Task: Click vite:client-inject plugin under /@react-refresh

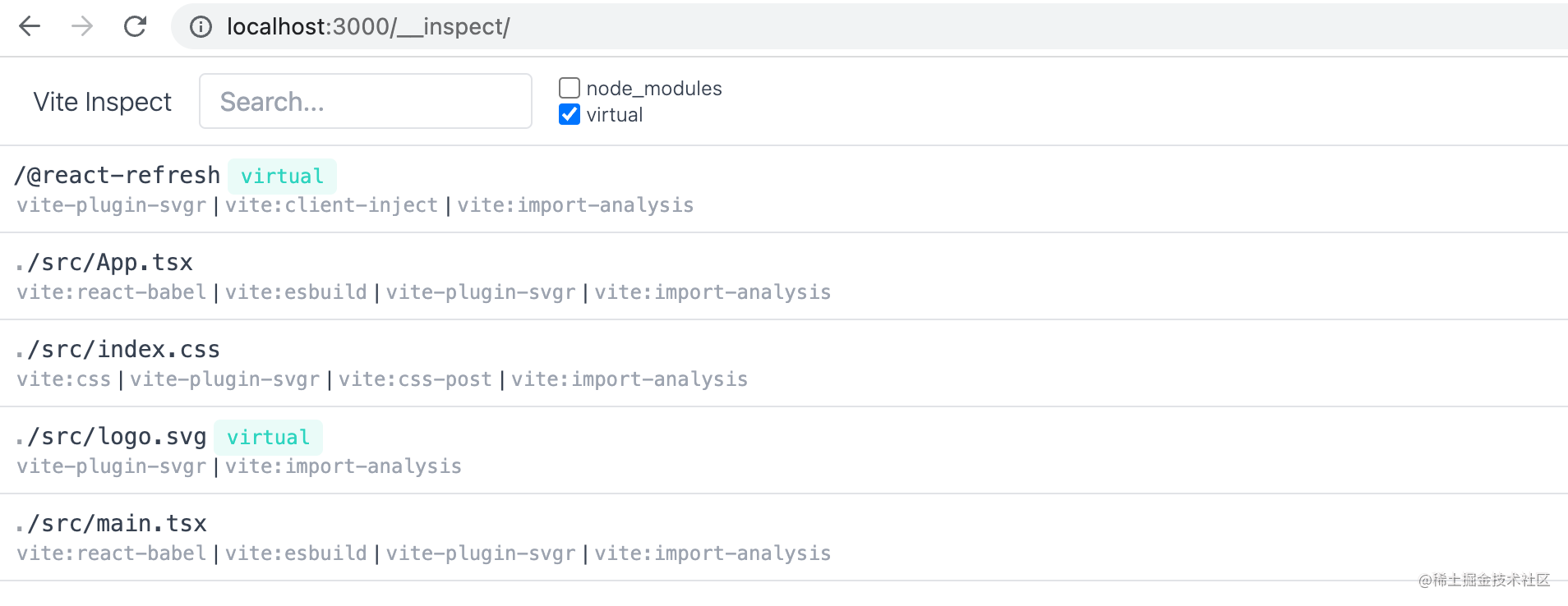Action: tap(331, 205)
